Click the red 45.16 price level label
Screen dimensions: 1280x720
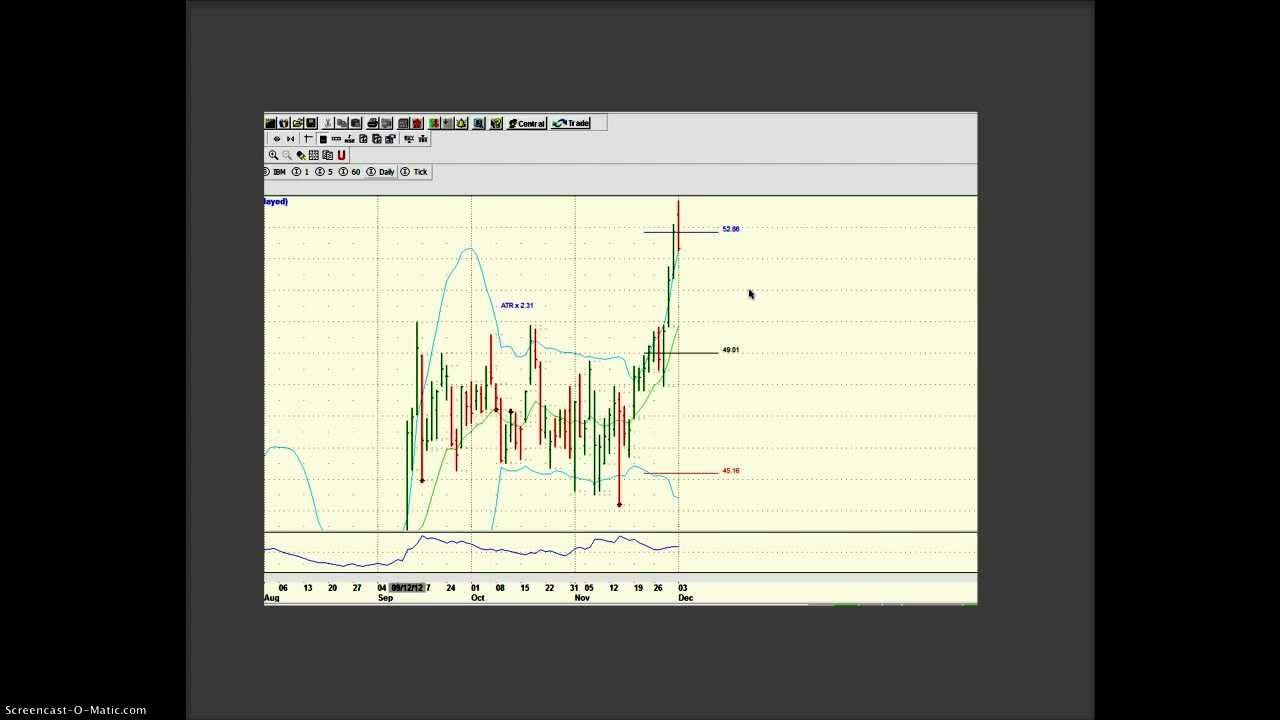(x=731, y=471)
